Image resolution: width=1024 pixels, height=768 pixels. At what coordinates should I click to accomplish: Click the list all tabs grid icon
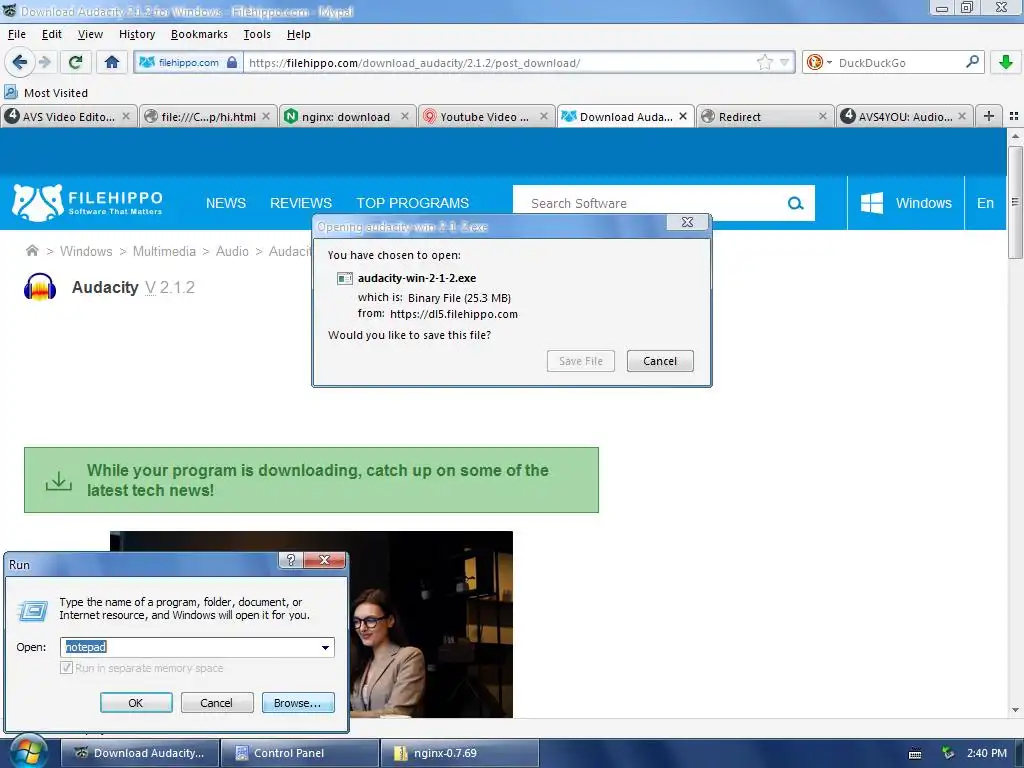(1014, 116)
